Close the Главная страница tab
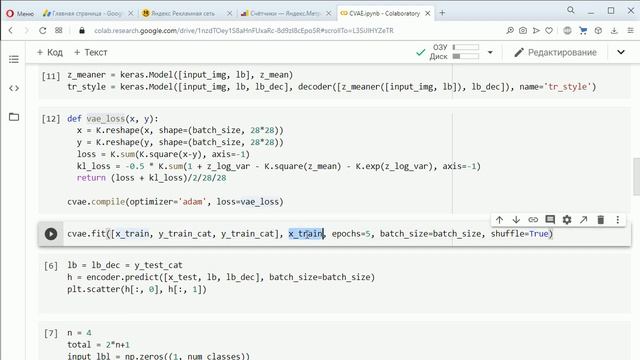 click(x=131, y=13)
